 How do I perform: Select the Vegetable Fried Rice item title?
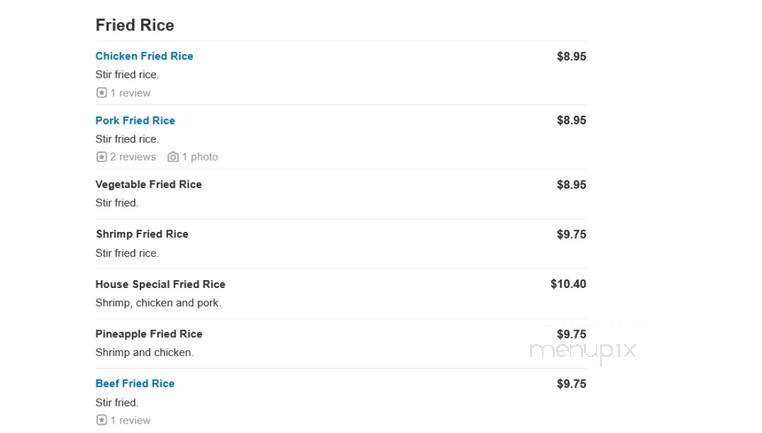pyautogui.click(x=148, y=185)
